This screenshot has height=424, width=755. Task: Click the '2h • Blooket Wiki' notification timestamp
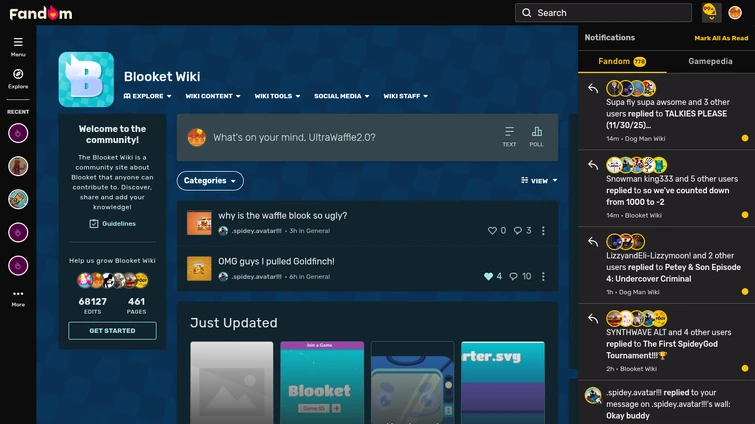pos(631,369)
